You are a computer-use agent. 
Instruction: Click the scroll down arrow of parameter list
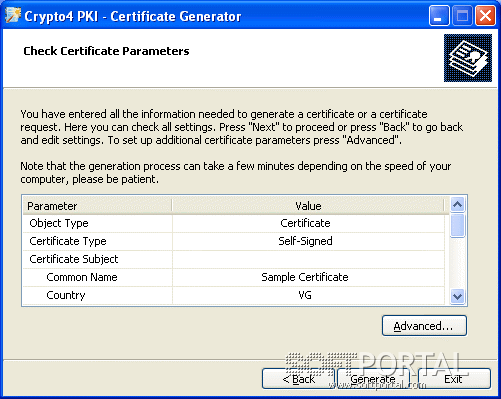click(x=457, y=296)
